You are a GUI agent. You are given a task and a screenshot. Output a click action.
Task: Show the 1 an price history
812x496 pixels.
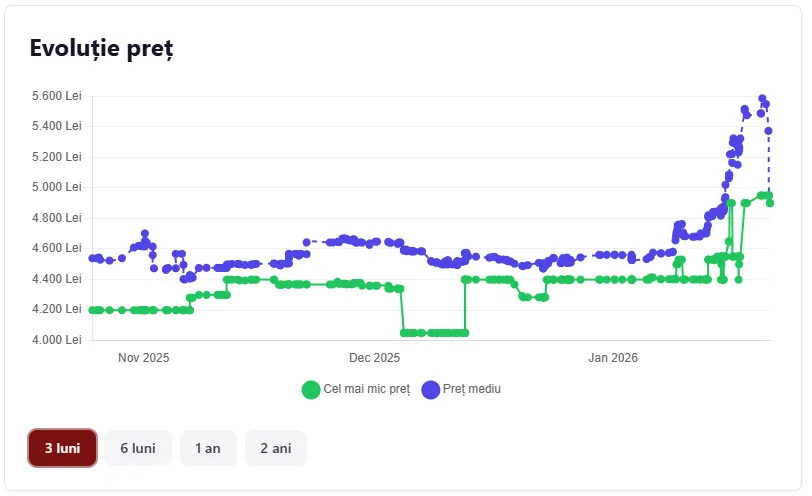(208, 448)
